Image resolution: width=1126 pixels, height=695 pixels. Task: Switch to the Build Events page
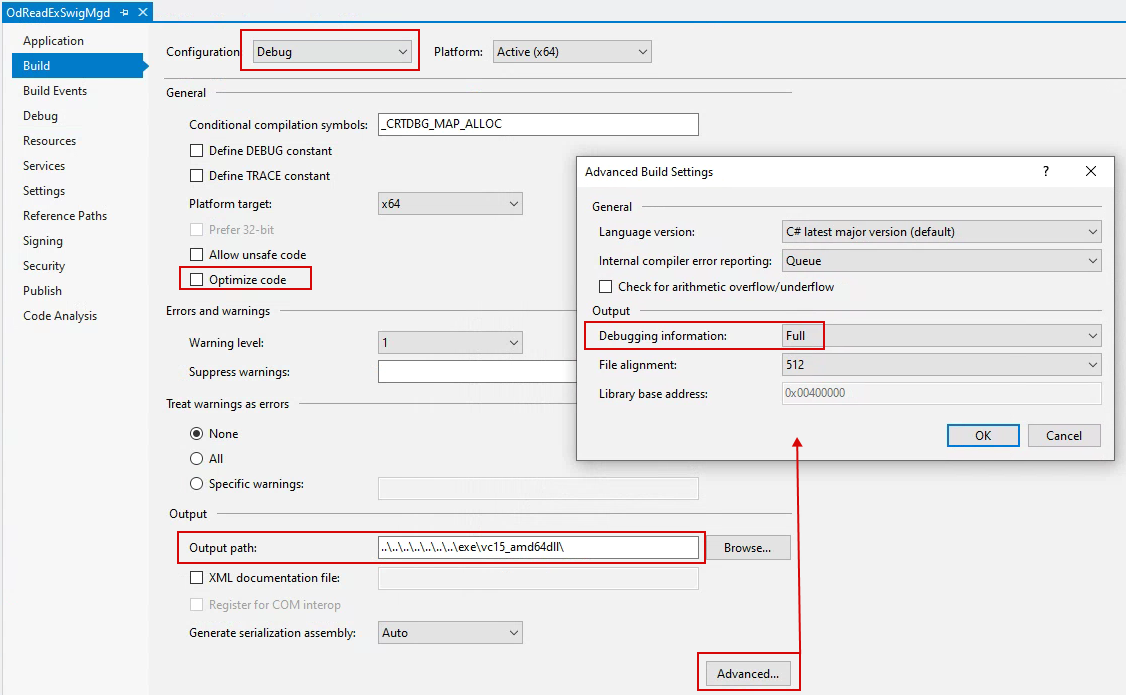55,91
